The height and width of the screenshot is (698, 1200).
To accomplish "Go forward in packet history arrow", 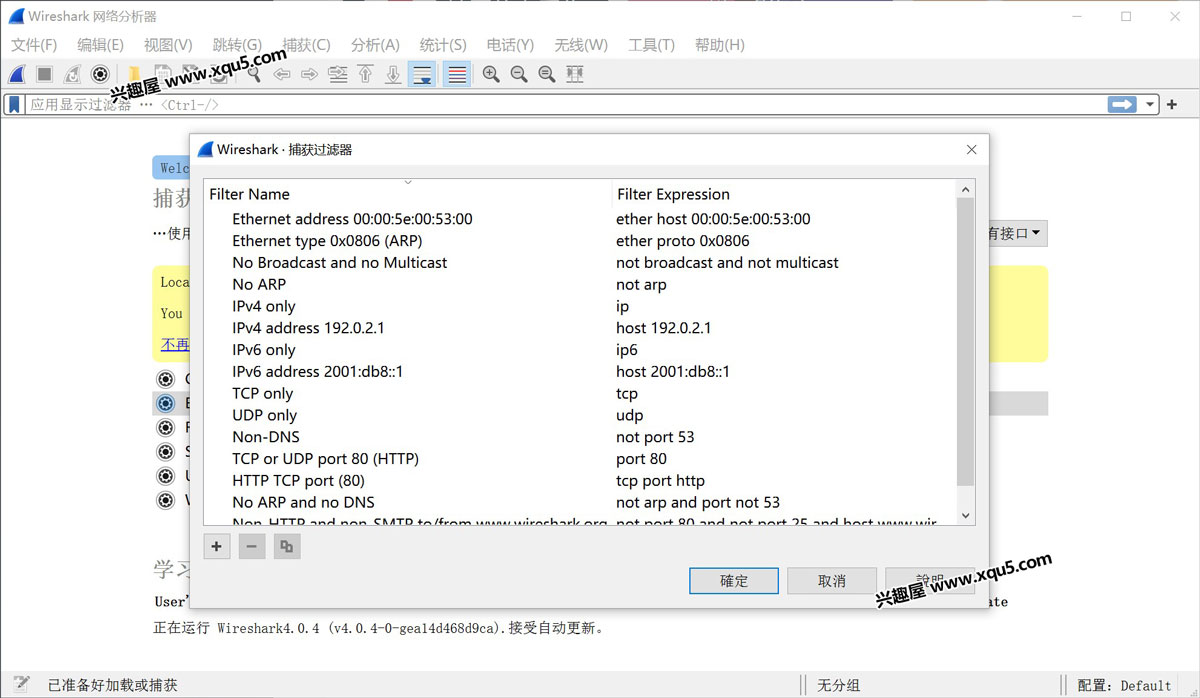I will 310,74.
